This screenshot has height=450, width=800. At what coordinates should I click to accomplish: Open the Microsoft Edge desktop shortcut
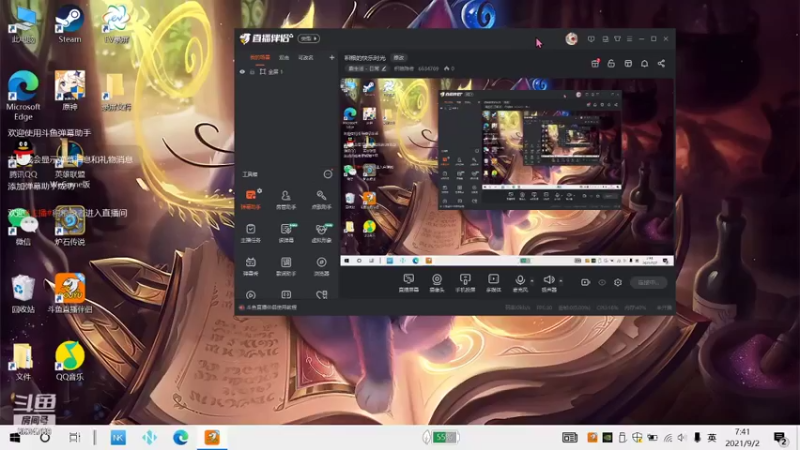pos(23,95)
